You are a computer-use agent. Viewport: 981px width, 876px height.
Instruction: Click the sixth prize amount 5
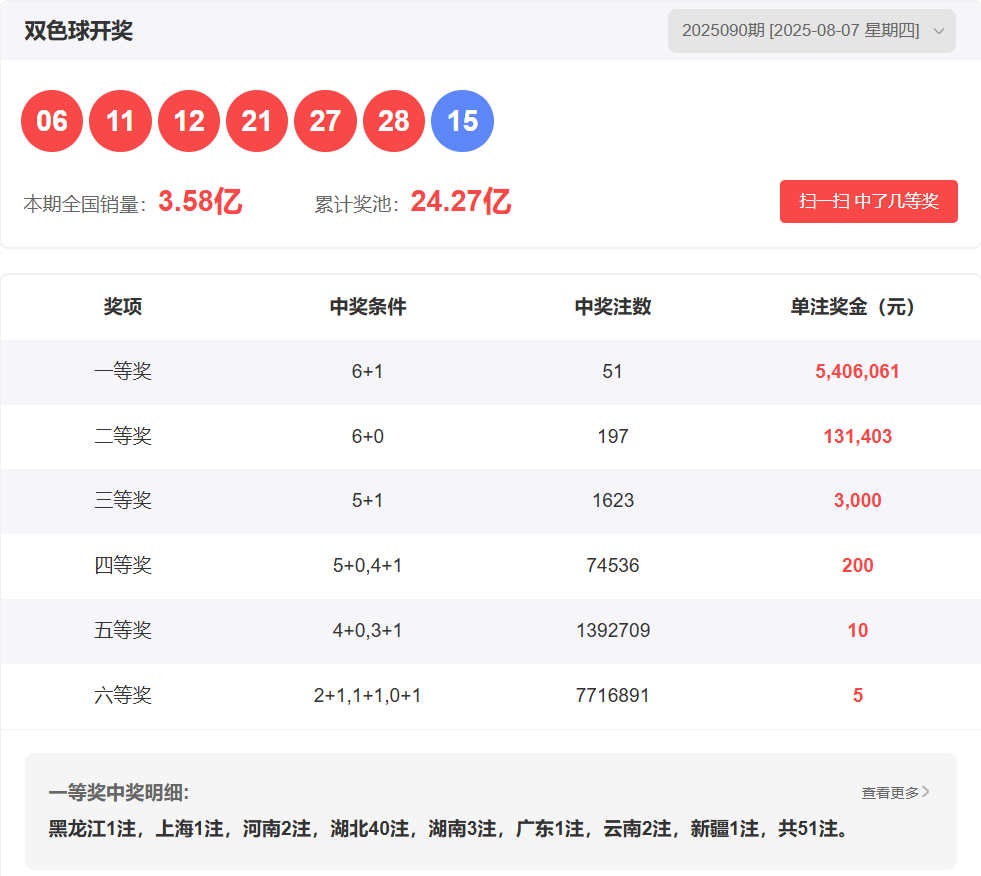[x=858, y=695]
